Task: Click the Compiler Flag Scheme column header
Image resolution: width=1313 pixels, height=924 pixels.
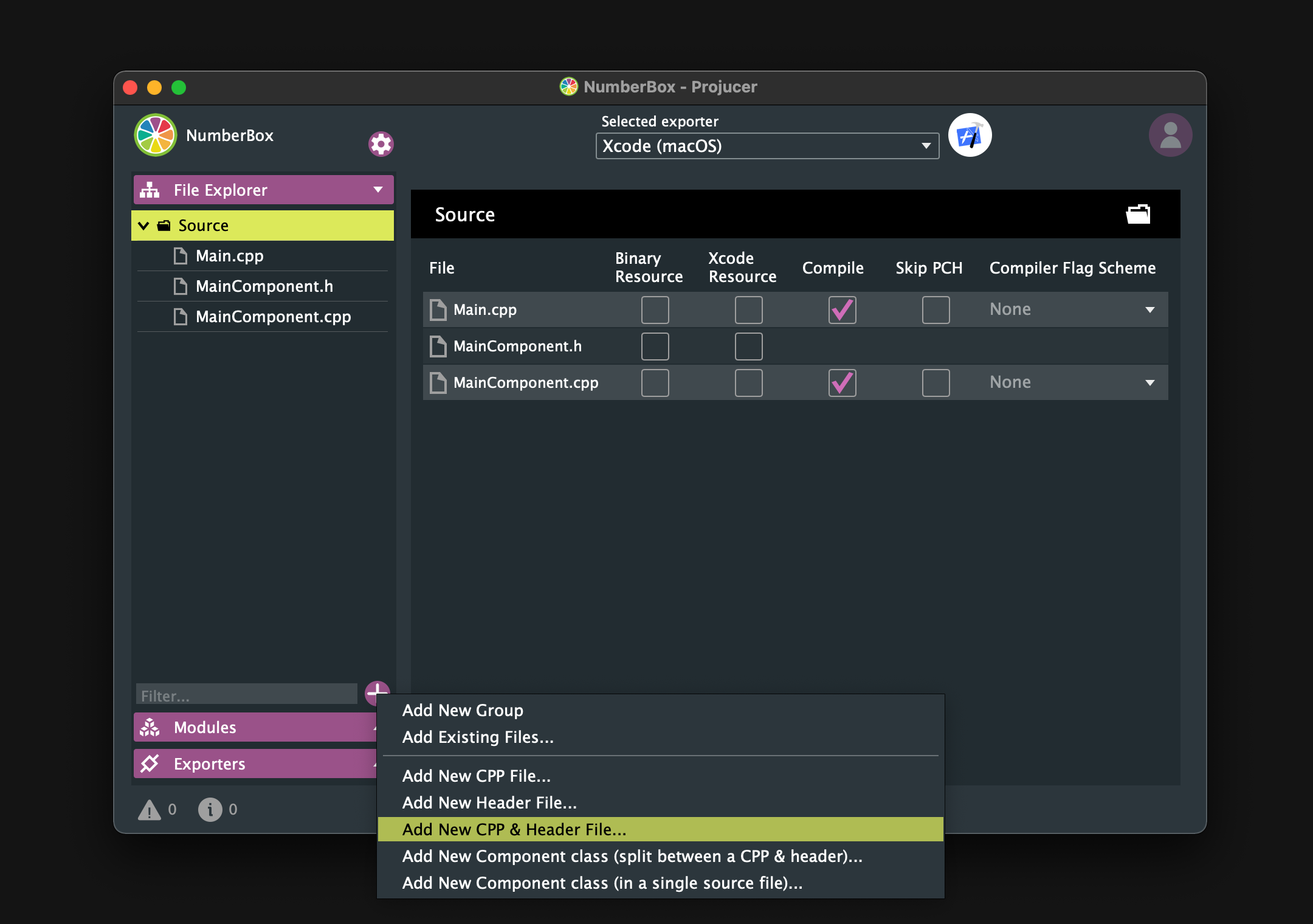Action: [1072, 268]
